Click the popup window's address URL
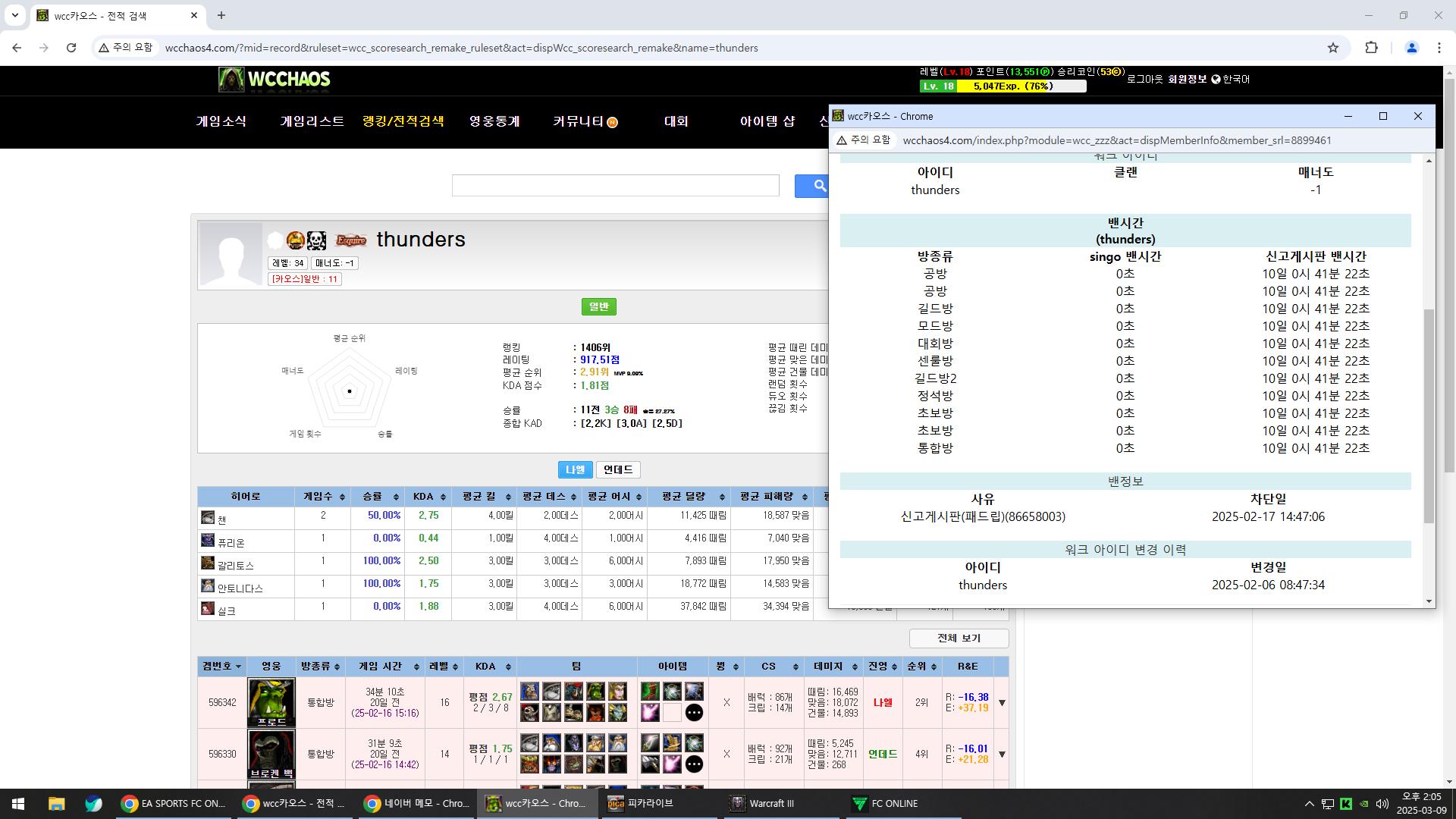 (x=1117, y=140)
